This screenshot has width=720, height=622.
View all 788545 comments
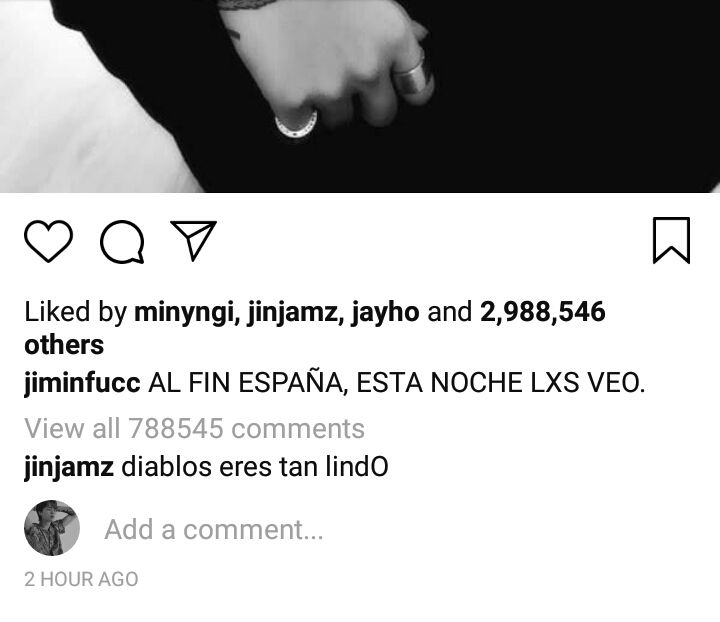[194, 429]
